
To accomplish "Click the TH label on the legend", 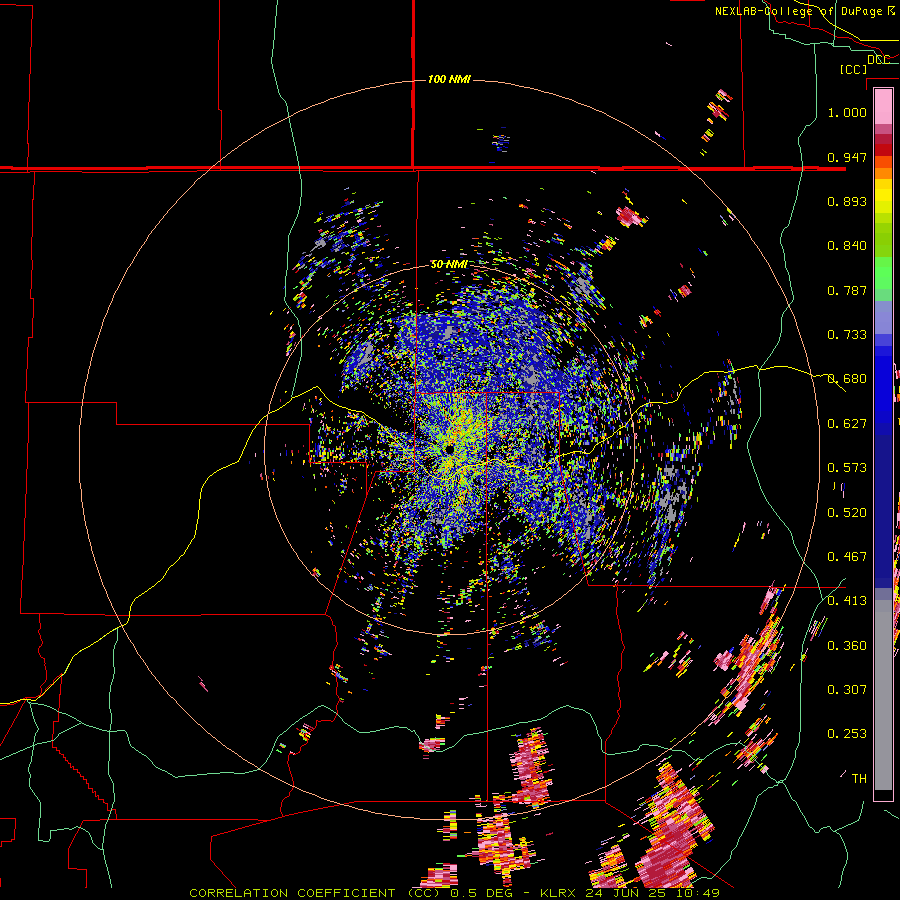I will coord(859,779).
